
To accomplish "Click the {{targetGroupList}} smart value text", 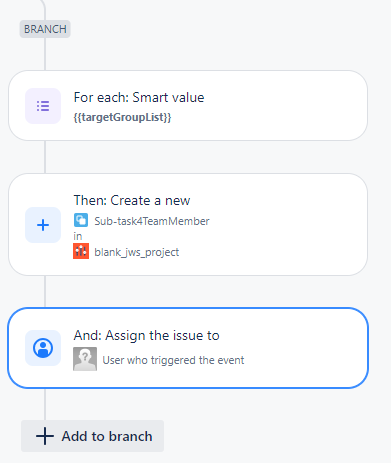I will pyautogui.click(x=122, y=117).
